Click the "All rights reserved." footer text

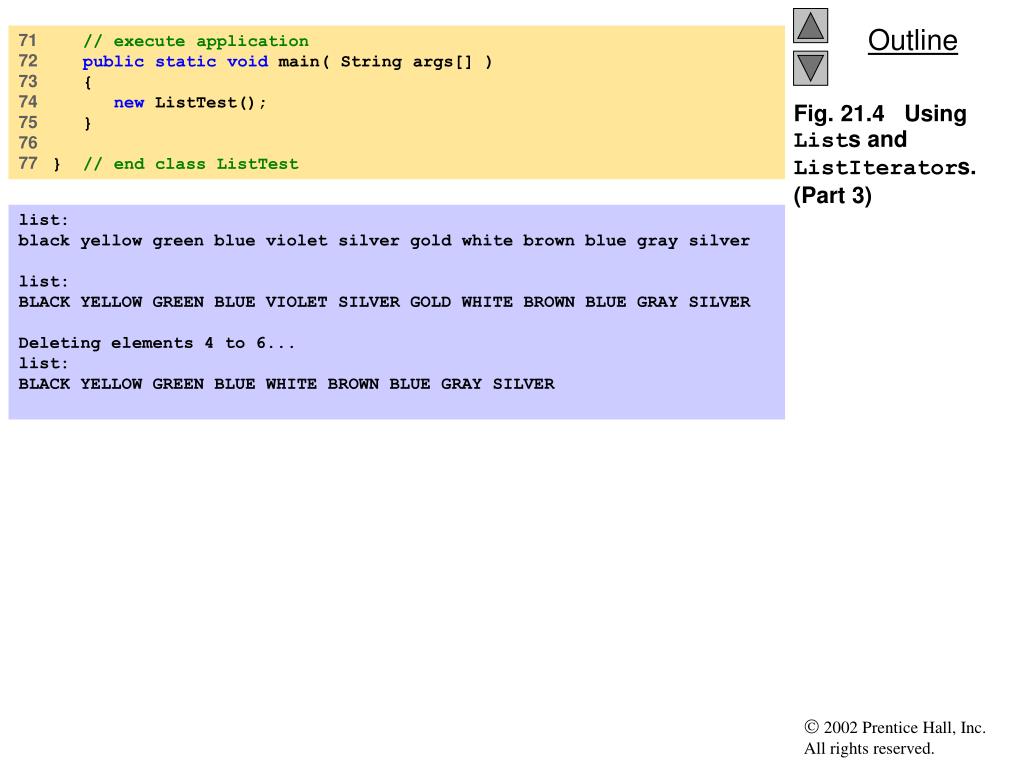click(869, 748)
